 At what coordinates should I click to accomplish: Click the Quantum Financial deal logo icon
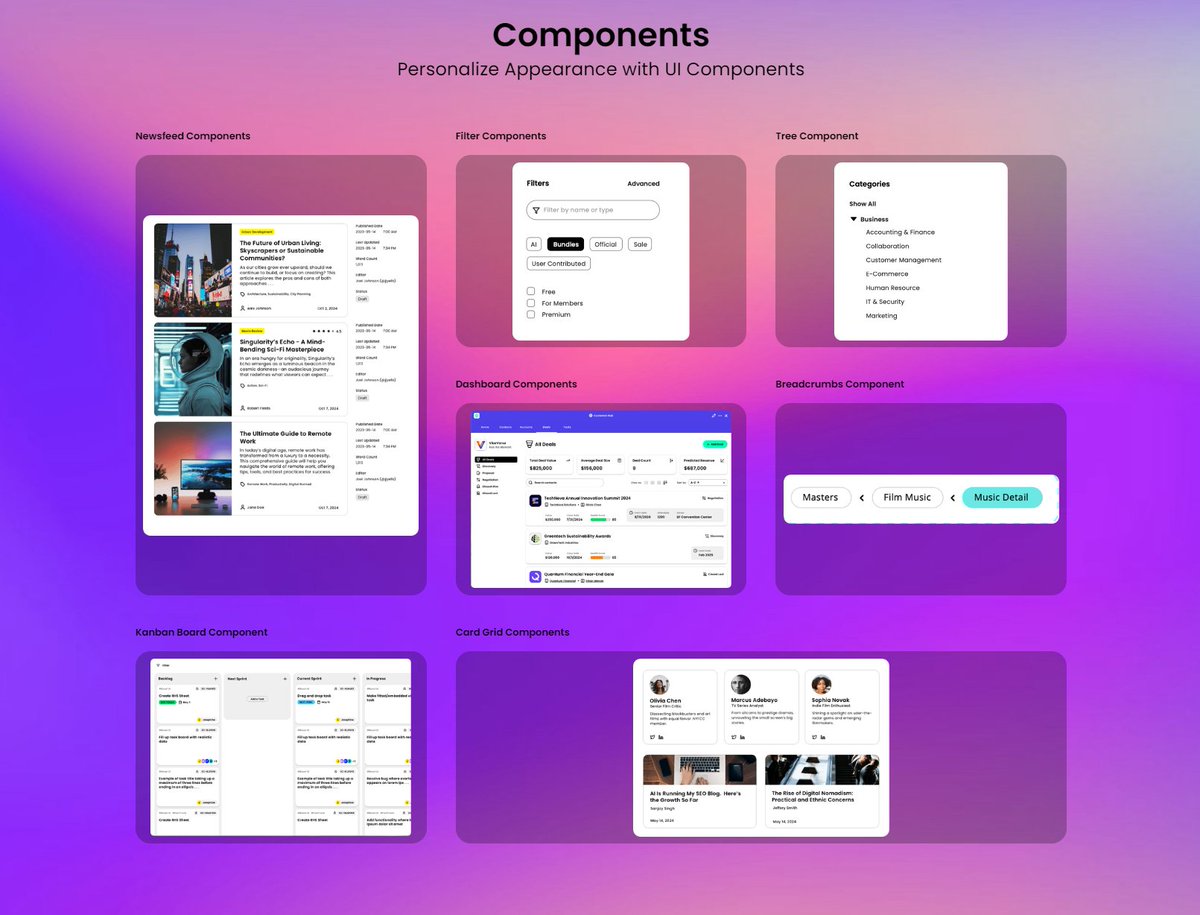(x=535, y=577)
